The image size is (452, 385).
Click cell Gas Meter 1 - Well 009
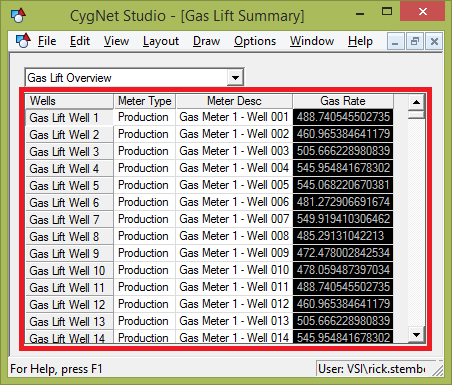coord(234,253)
